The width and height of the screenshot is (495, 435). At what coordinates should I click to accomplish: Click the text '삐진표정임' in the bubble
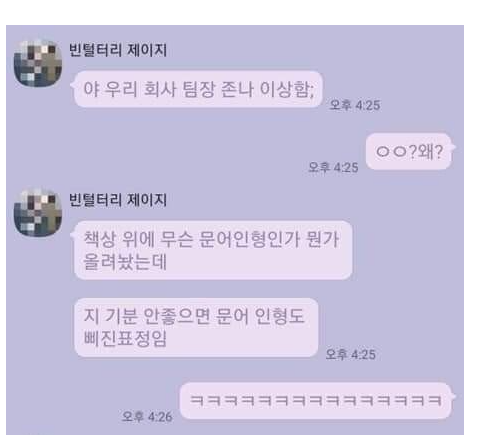coord(125,339)
